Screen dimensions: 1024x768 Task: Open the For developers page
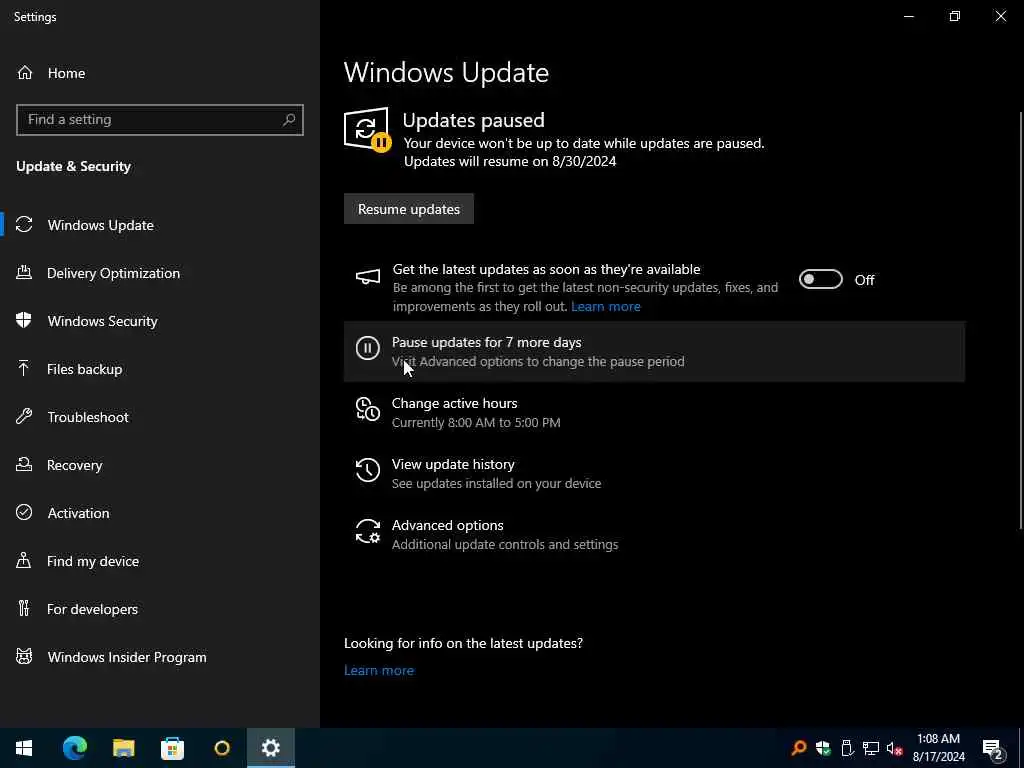[x=160, y=609]
